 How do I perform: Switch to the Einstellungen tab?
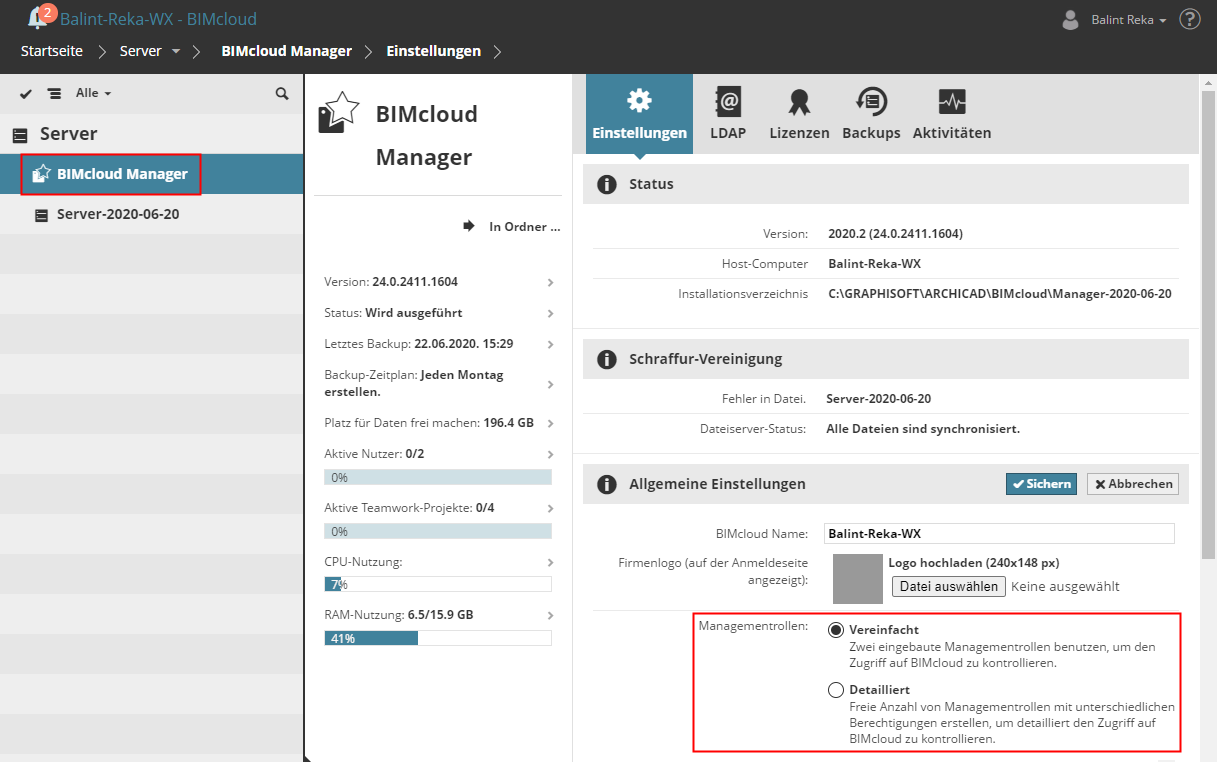[x=639, y=114]
